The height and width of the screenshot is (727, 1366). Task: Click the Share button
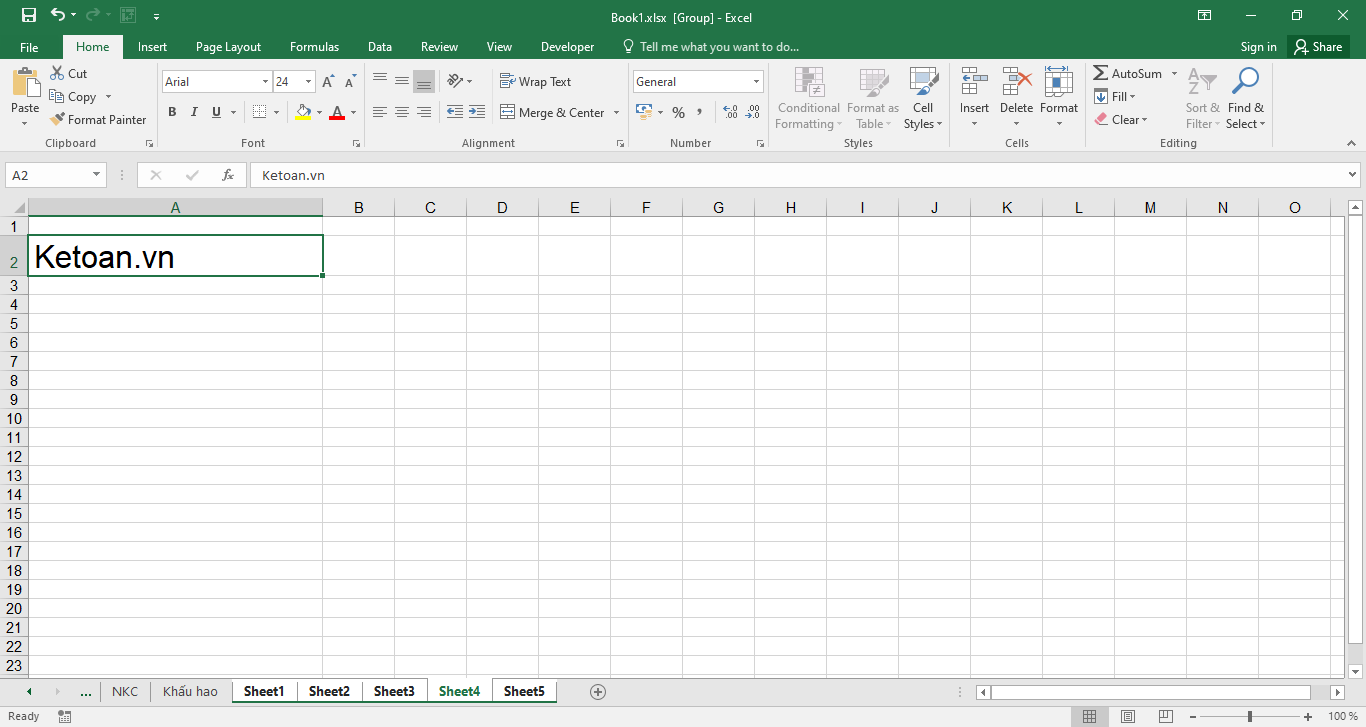coord(1316,47)
